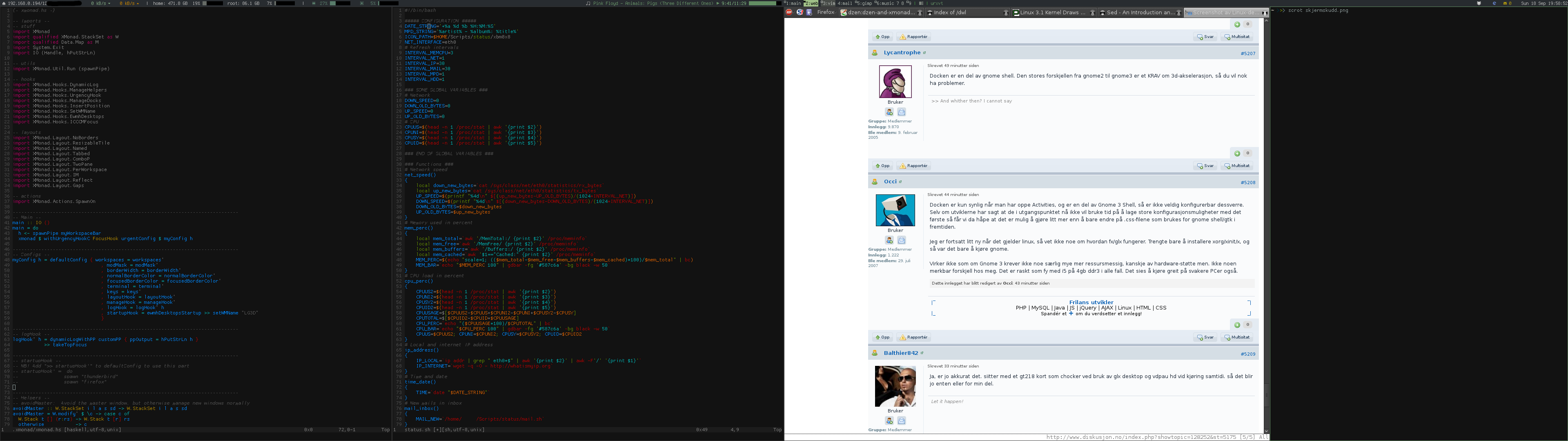Switch to workspace 6:music
Image resolution: width=1568 pixels, height=441 pixels.
click(x=884, y=3)
